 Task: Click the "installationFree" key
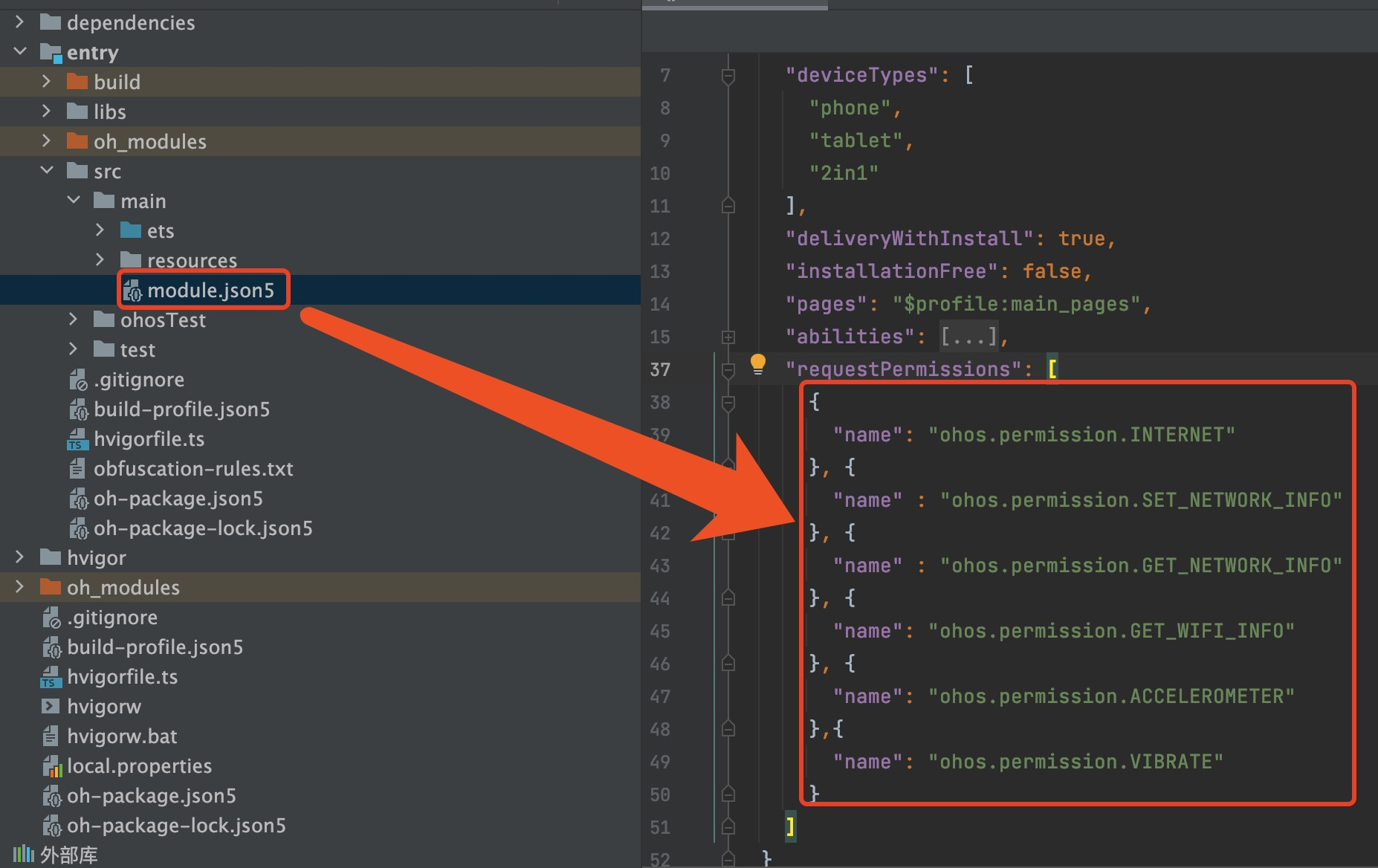[892, 271]
